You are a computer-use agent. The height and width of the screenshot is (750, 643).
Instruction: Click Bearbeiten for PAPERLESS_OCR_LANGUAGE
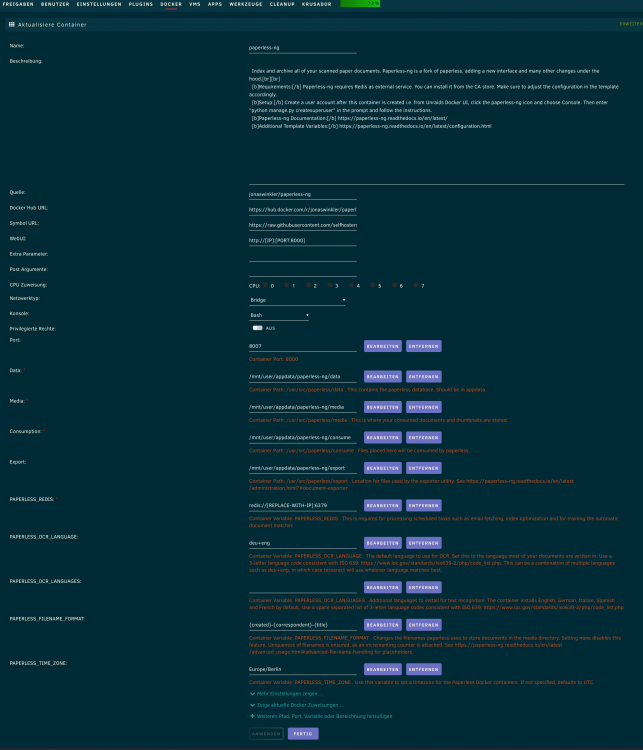tap(383, 543)
